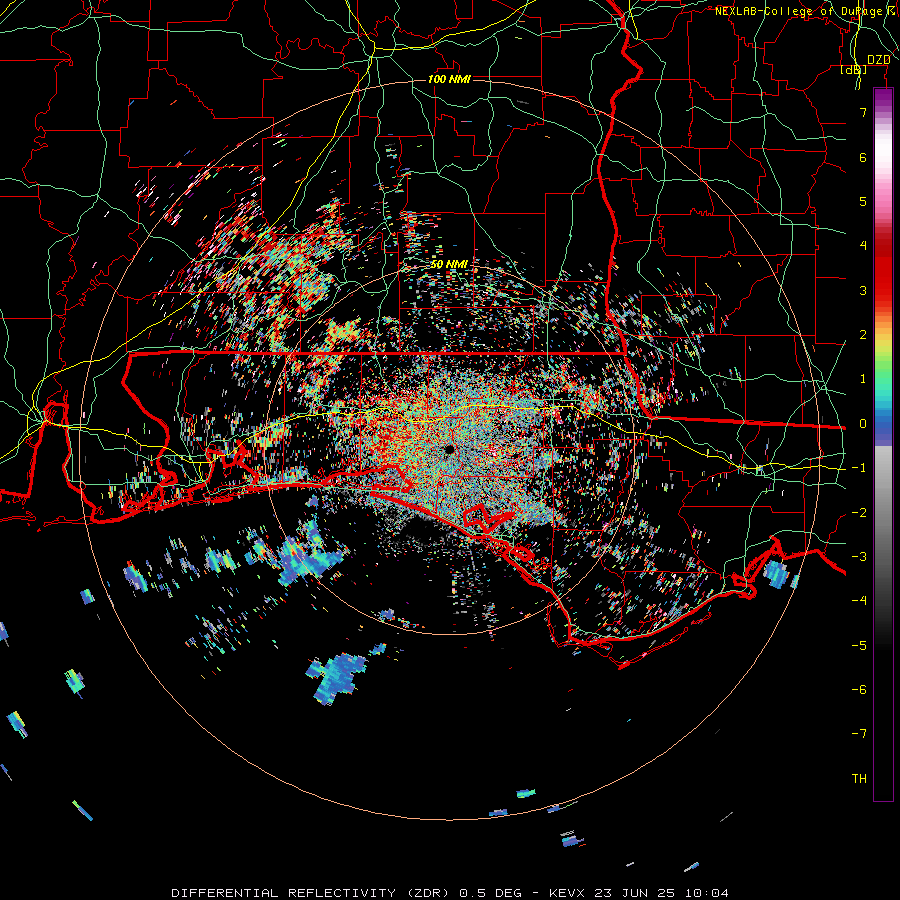Viewport: 900px width, 900px height.
Task: Select the 0 value on the dB scale
Action: pos(863,424)
